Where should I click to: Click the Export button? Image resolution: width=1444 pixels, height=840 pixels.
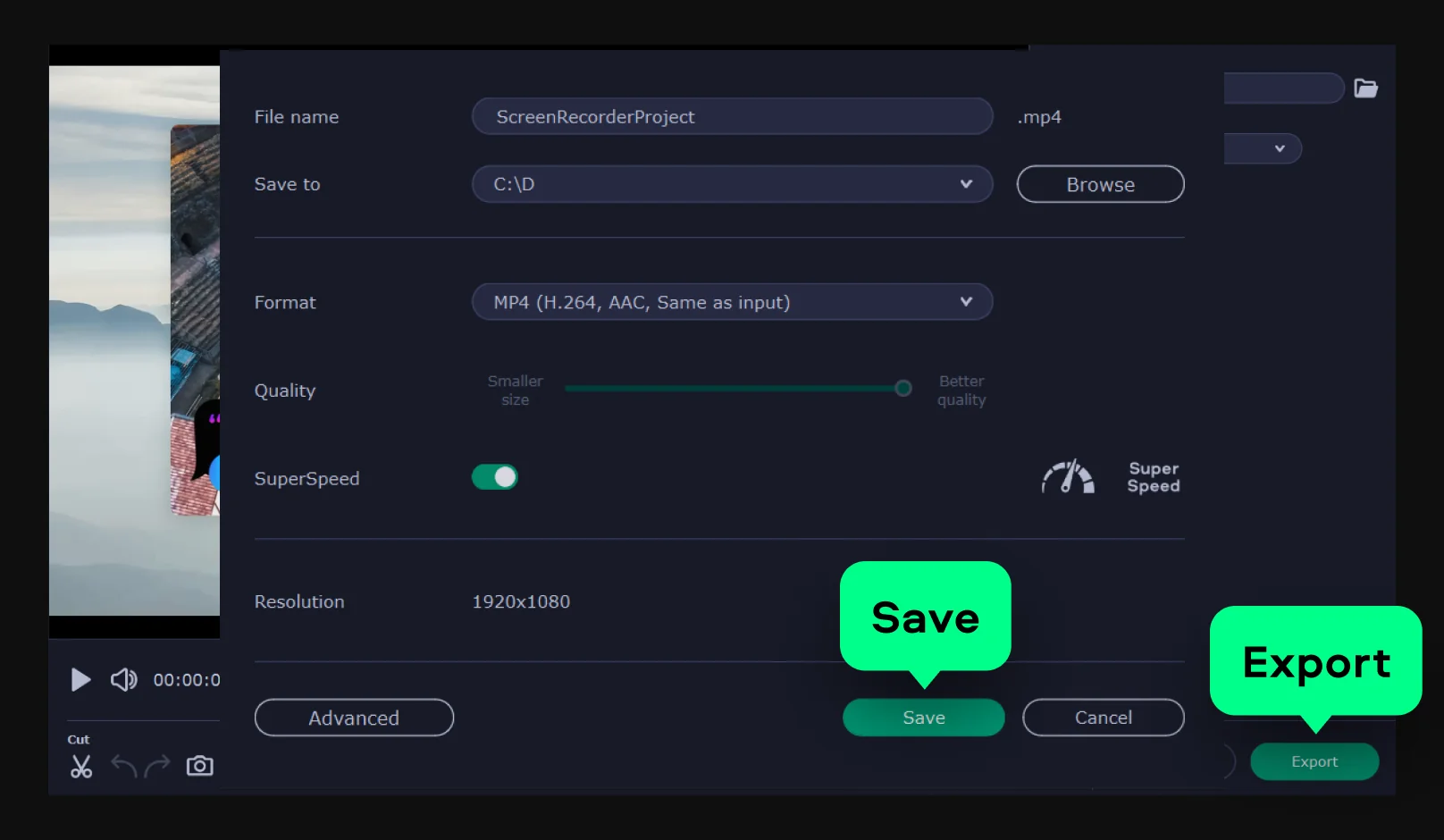pos(1314,761)
